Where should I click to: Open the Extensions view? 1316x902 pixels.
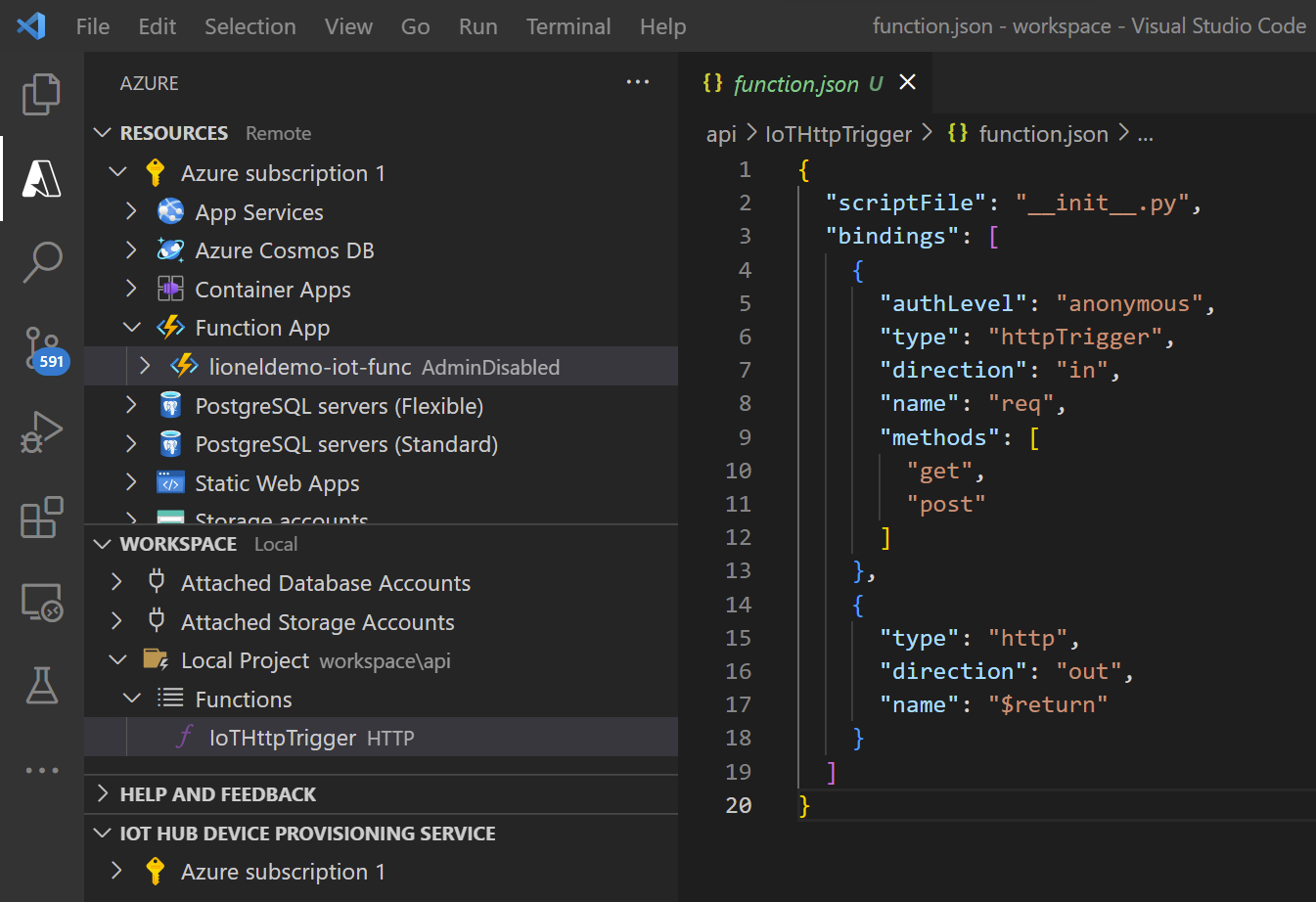click(41, 518)
